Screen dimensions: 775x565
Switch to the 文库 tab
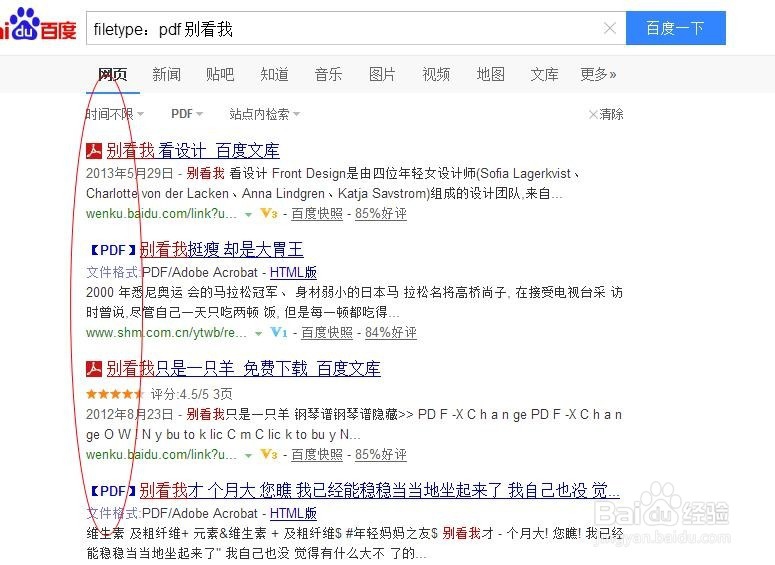tap(544, 75)
